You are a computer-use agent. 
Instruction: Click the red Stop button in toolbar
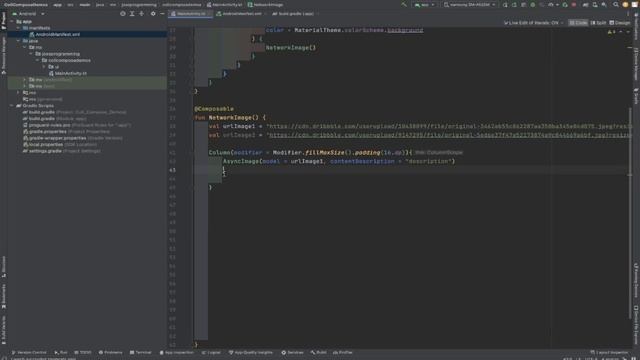click(x=574, y=5)
